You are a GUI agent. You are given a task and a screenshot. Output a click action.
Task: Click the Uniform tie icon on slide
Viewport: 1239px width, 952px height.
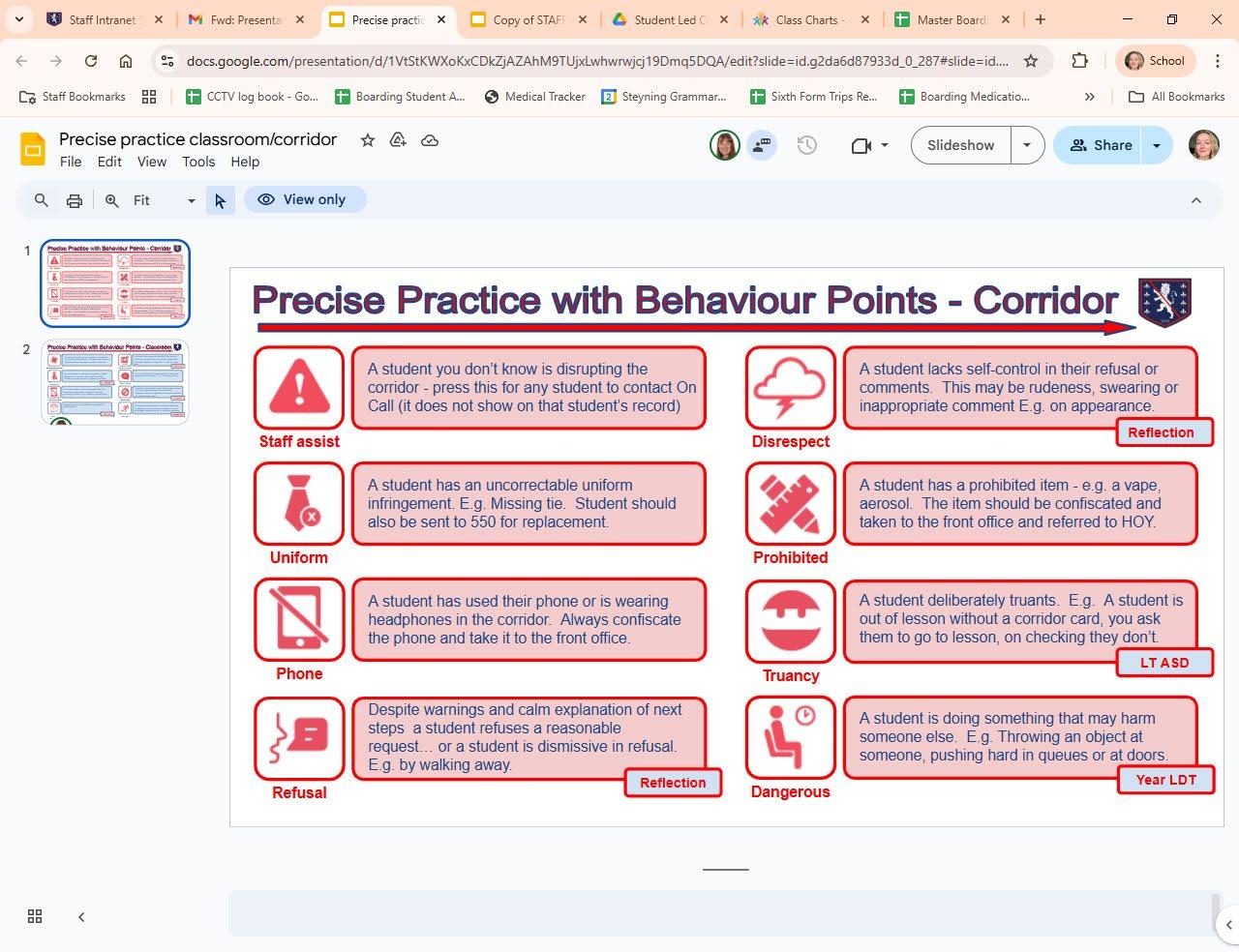[x=299, y=503]
